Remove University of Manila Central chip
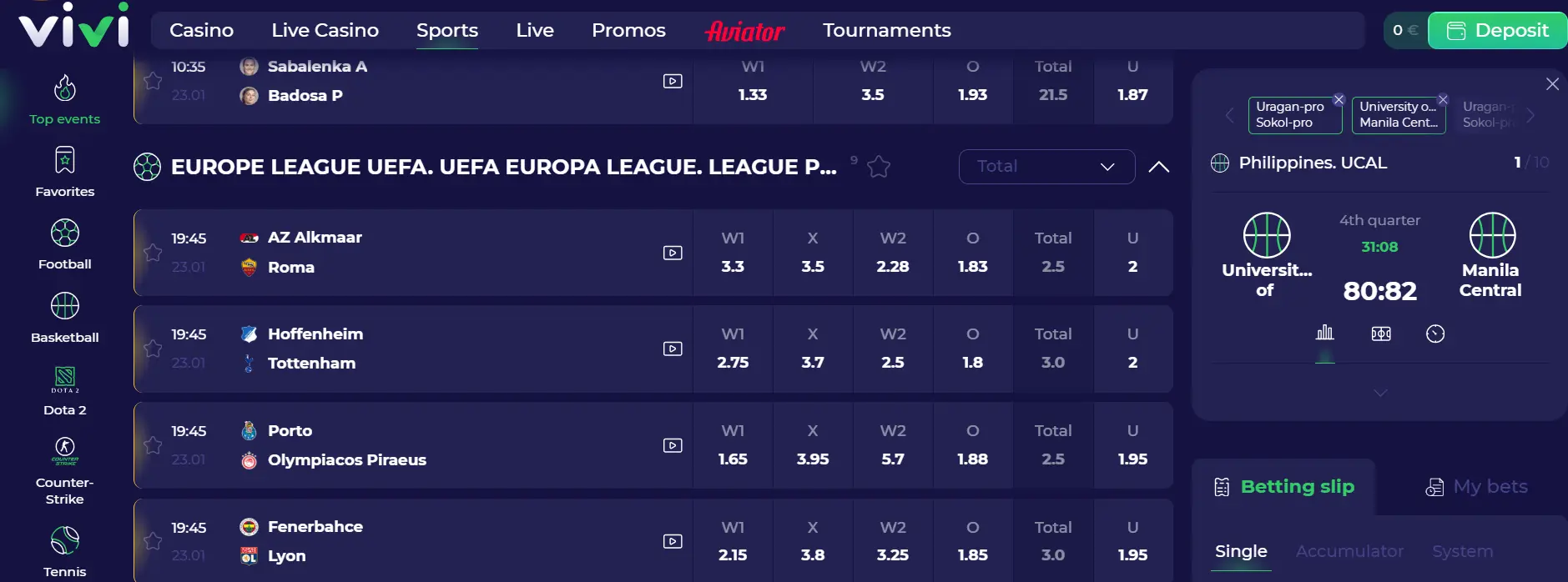 click(1443, 99)
